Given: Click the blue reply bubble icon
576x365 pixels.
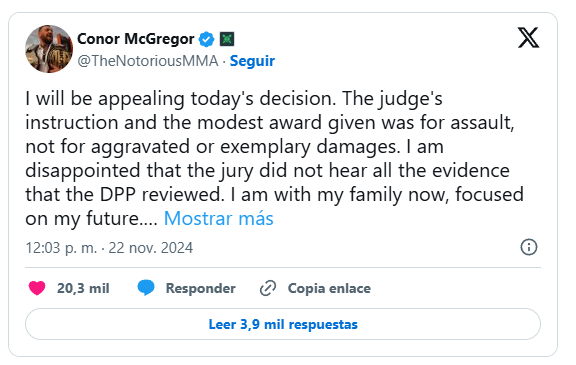Looking at the screenshot, I should pyautogui.click(x=146, y=288).
